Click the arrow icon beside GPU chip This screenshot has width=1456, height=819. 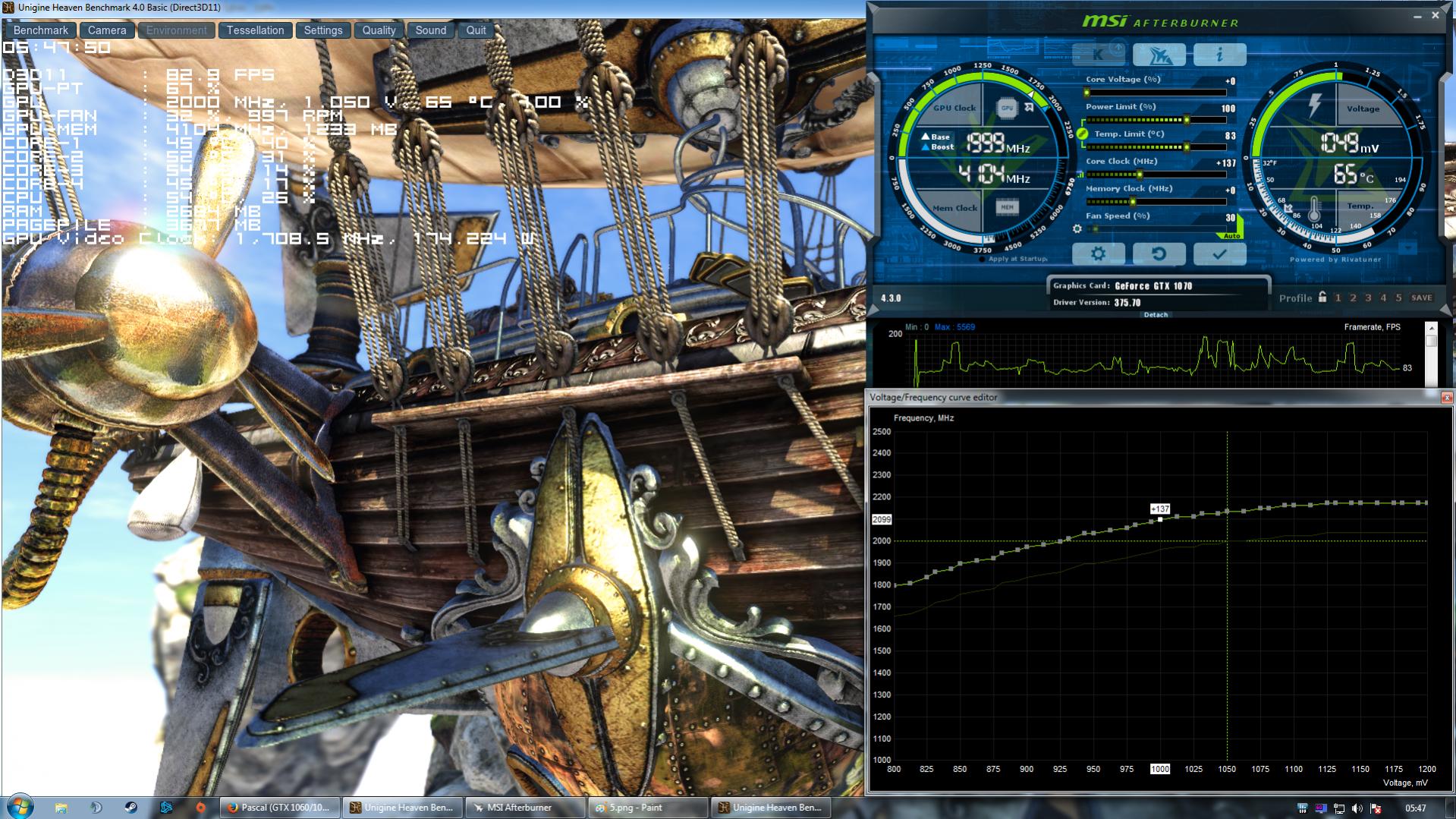(x=1029, y=108)
